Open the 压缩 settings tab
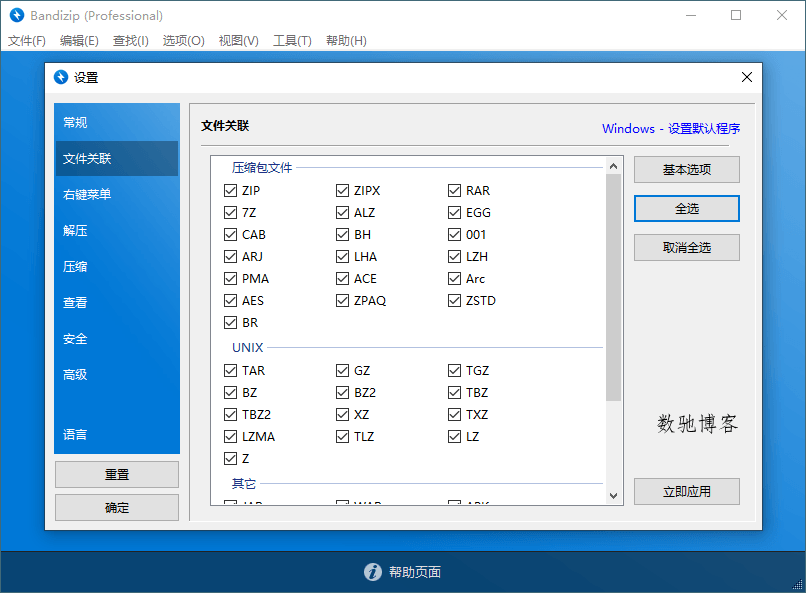Image resolution: width=806 pixels, height=593 pixels. click(117, 266)
